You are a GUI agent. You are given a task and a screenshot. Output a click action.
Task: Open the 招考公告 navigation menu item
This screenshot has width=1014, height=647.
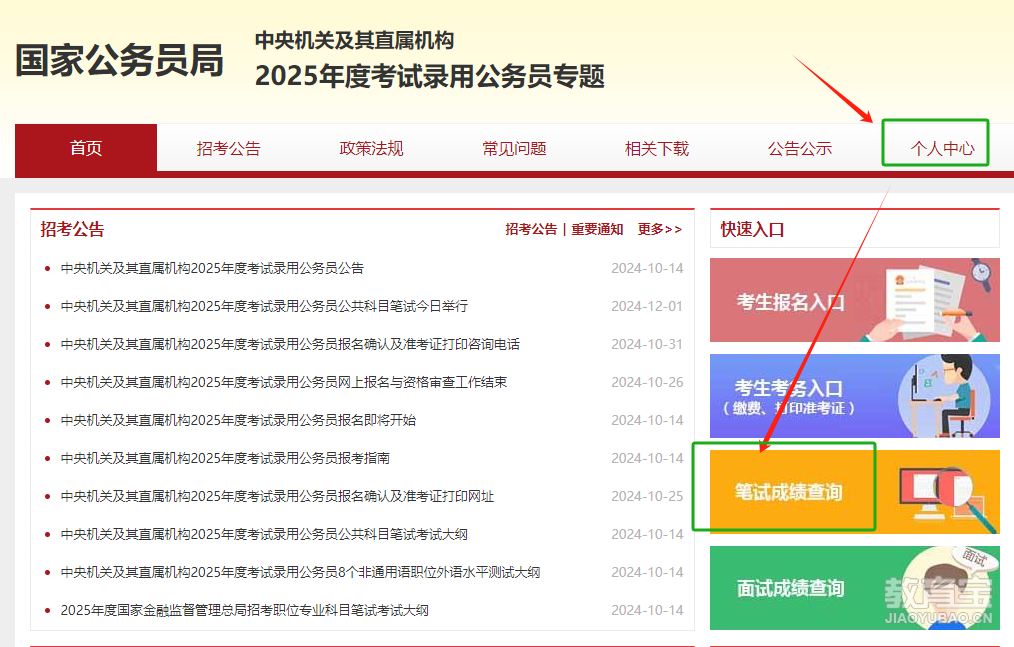[x=229, y=148]
